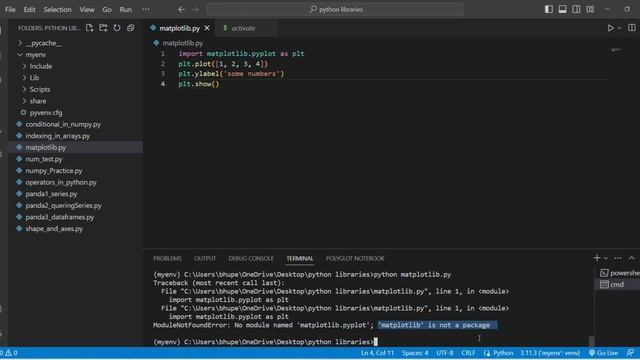This screenshot has width=640, height=360.
Task: Toggle bottom panel layout icon
Action: (x=562, y=9)
